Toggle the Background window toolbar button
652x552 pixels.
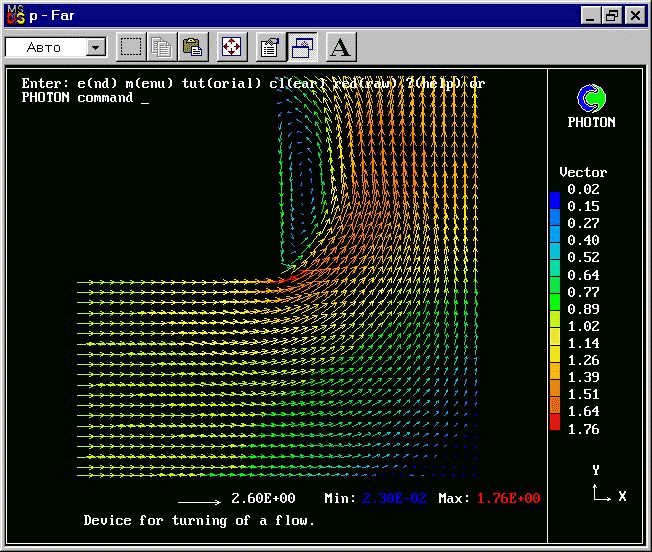click(302, 47)
